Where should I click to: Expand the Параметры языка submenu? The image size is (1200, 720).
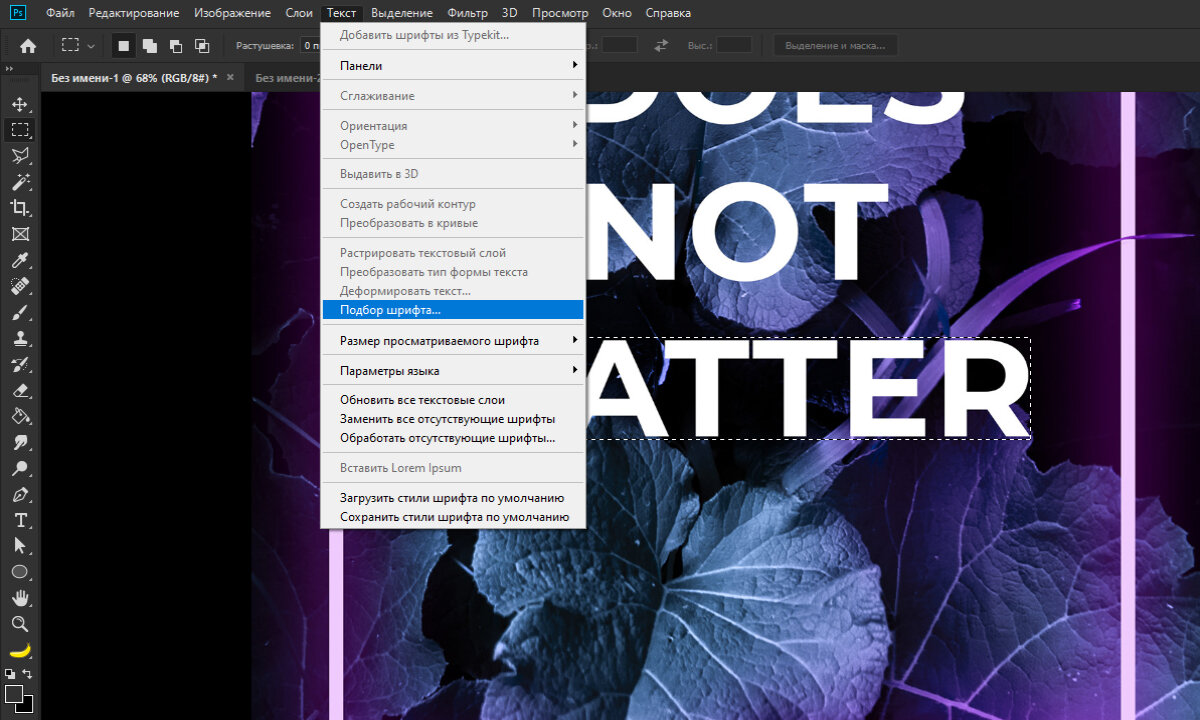tap(453, 371)
